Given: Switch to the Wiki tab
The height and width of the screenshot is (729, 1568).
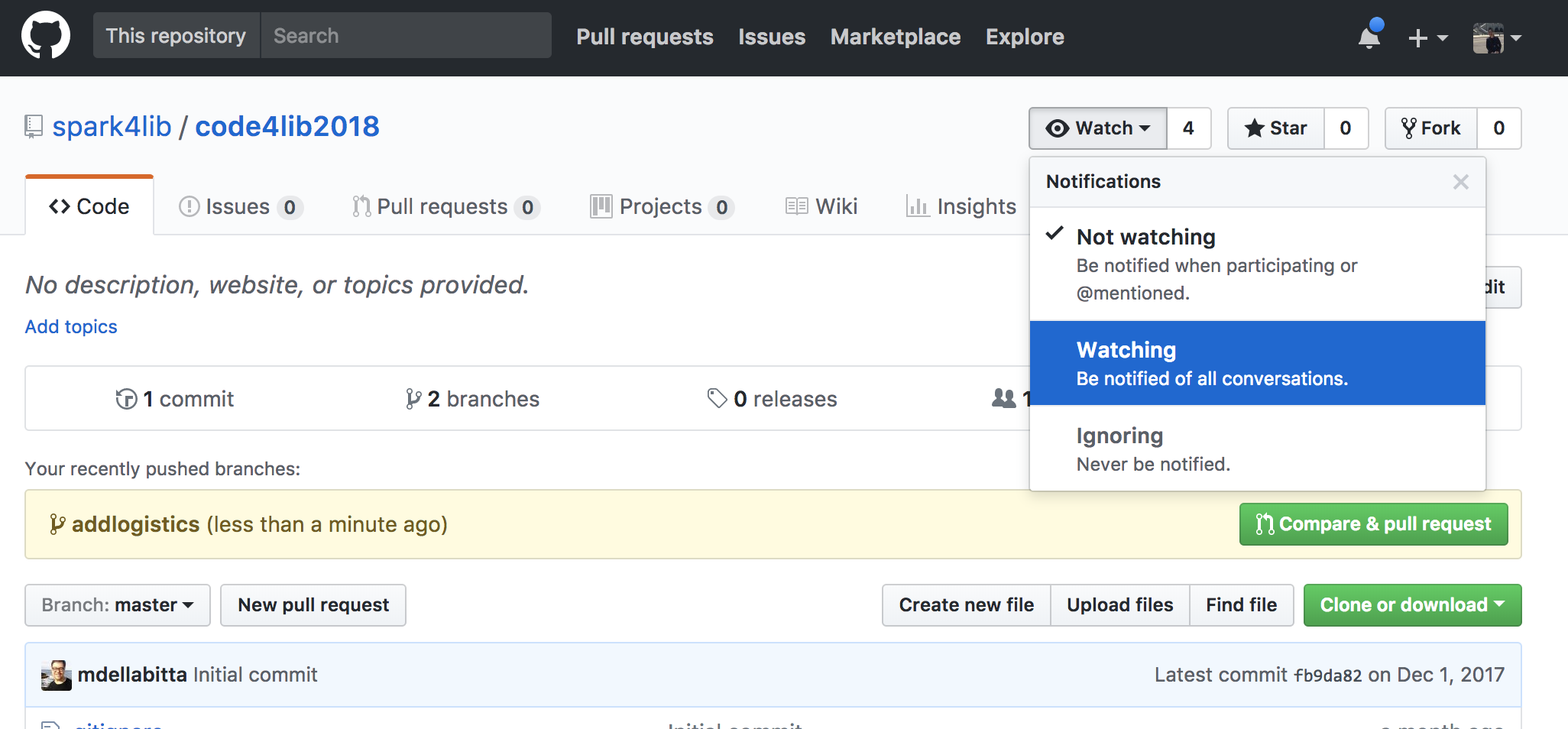Looking at the screenshot, I should 821,206.
